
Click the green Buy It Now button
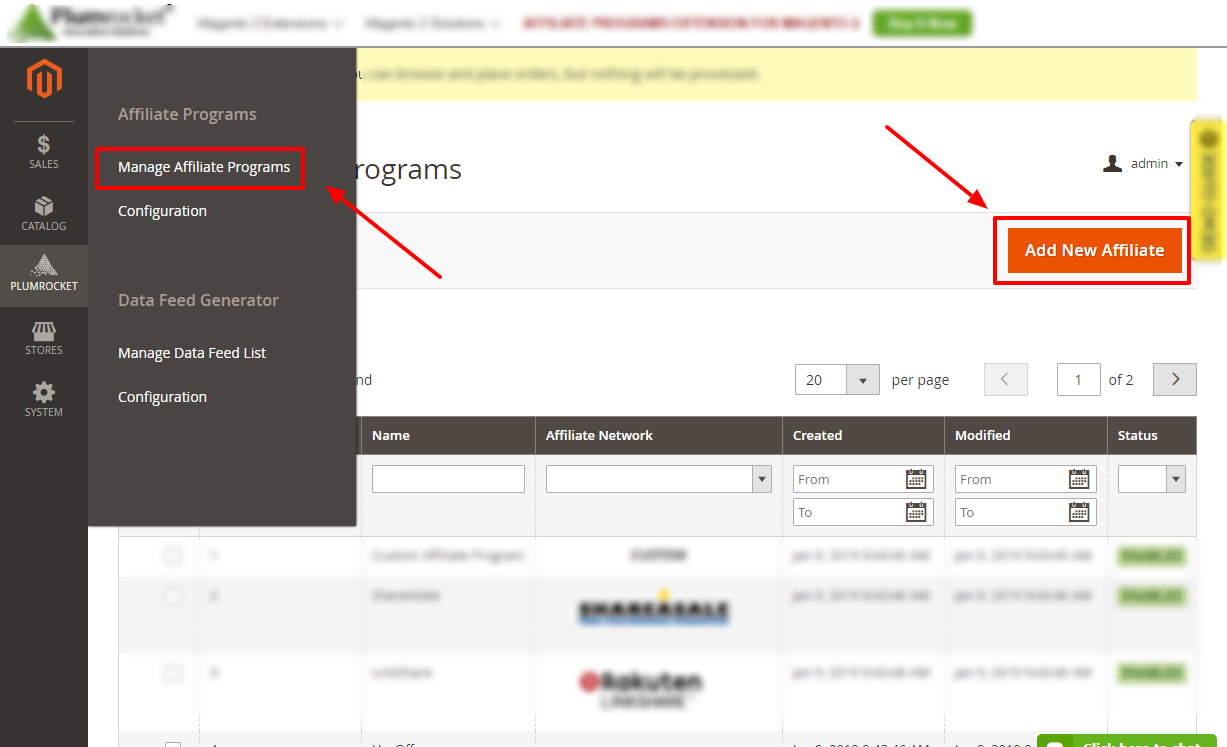click(921, 23)
